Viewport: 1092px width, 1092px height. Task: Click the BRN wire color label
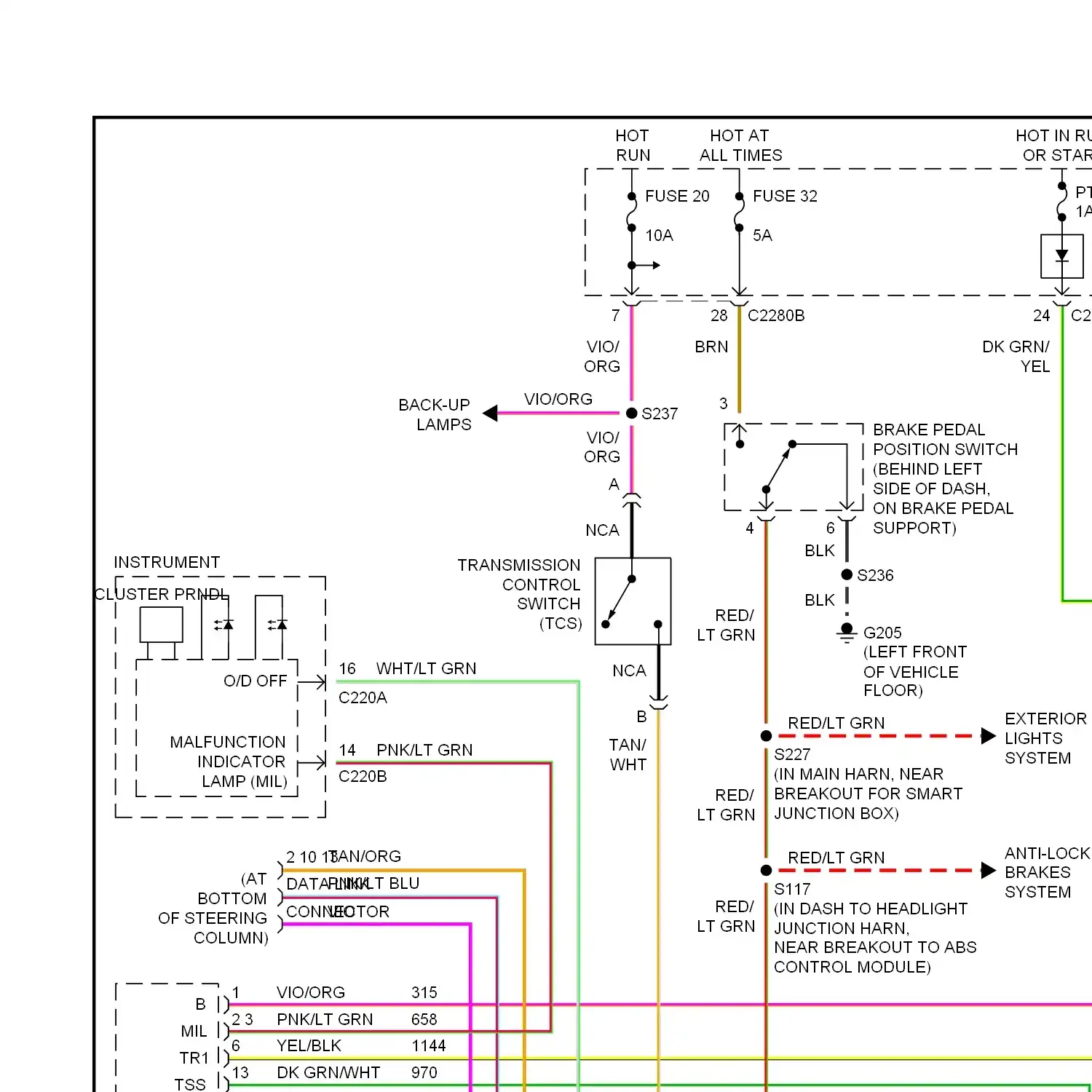click(x=711, y=347)
